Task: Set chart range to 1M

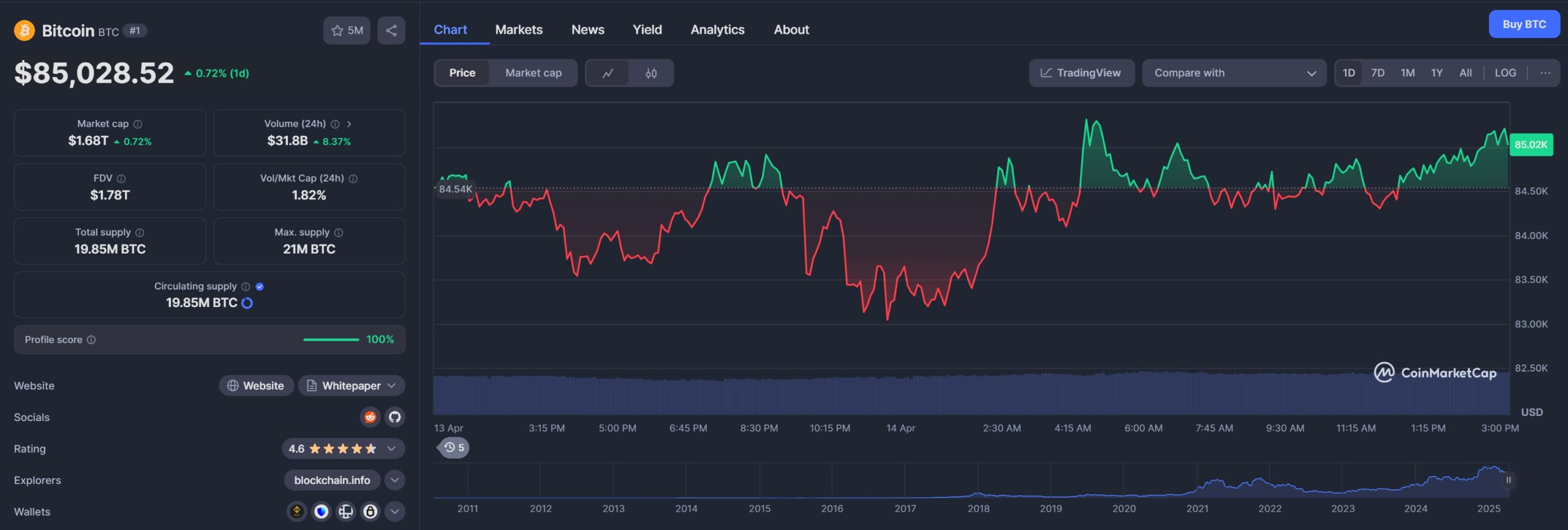Action: [x=1408, y=73]
